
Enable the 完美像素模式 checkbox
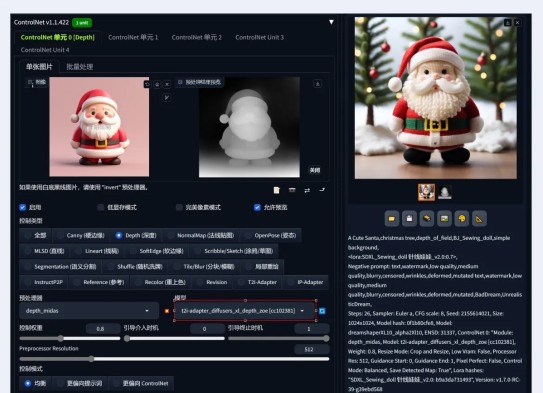tap(179, 207)
